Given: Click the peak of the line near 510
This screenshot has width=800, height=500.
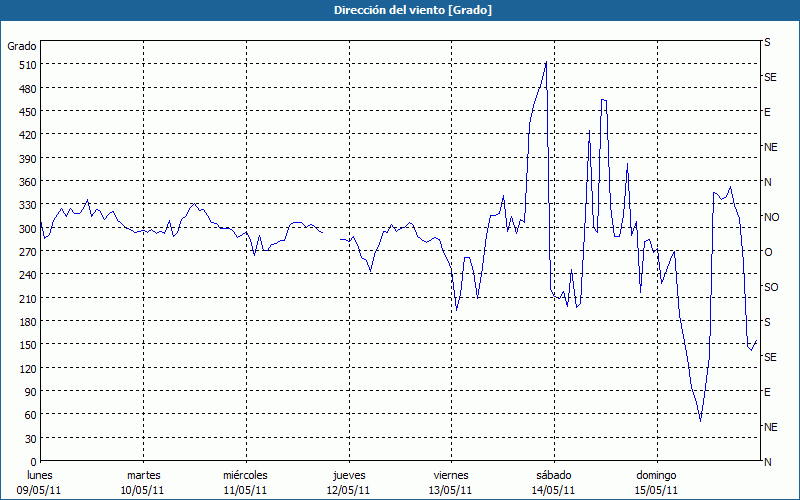Looking at the screenshot, I should [x=546, y=62].
